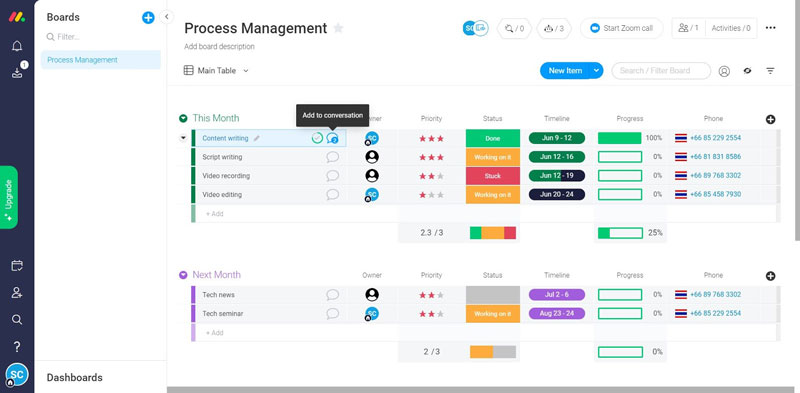Select Process Management board in sidebar
The width and height of the screenshot is (800, 393).
pyautogui.click(x=101, y=60)
